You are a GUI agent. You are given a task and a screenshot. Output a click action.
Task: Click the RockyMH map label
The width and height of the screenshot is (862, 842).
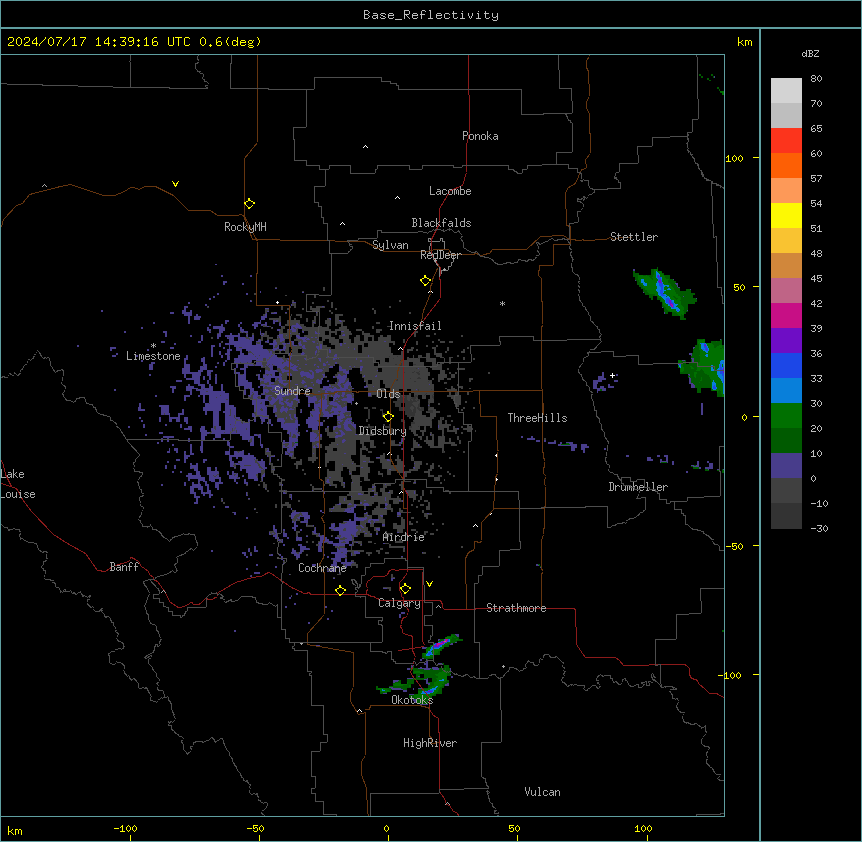point(245,227)
